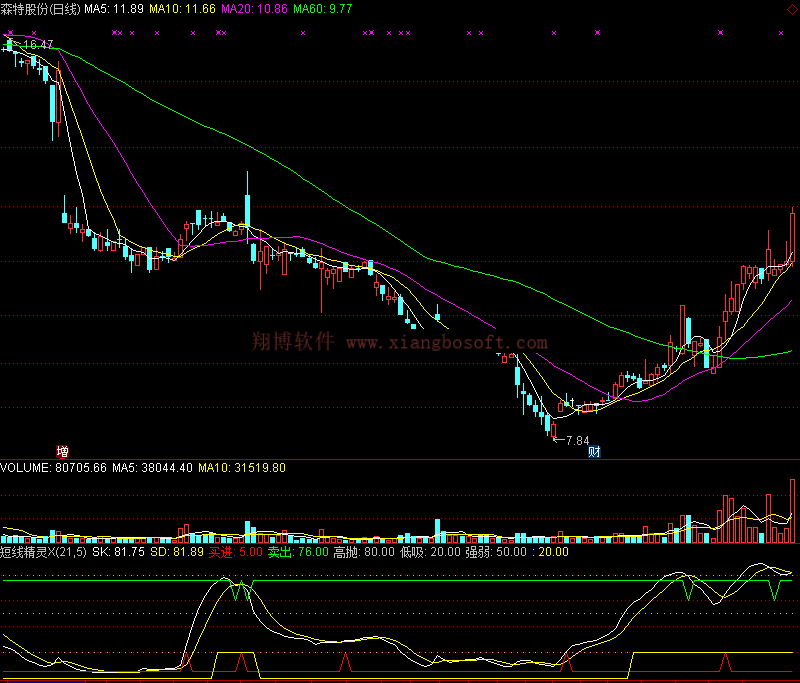Click the SK: 81.75 value
This screenshot has height=683, width=800.
coord(118,552)
